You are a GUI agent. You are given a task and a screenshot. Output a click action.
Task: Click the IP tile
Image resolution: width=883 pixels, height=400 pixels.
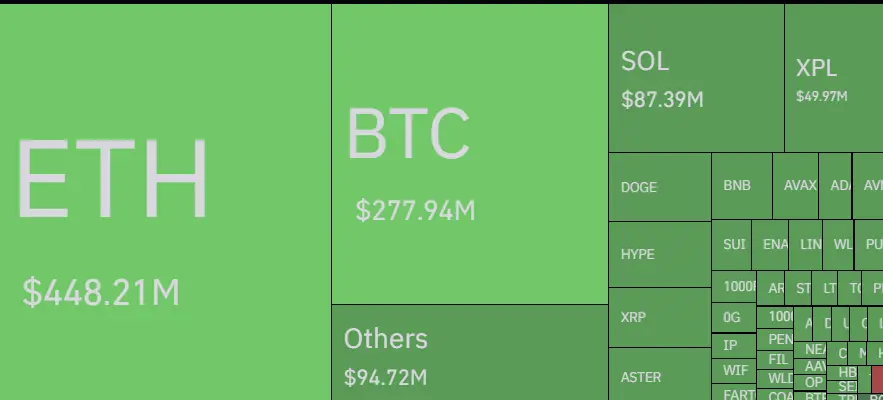click(734, 345)
